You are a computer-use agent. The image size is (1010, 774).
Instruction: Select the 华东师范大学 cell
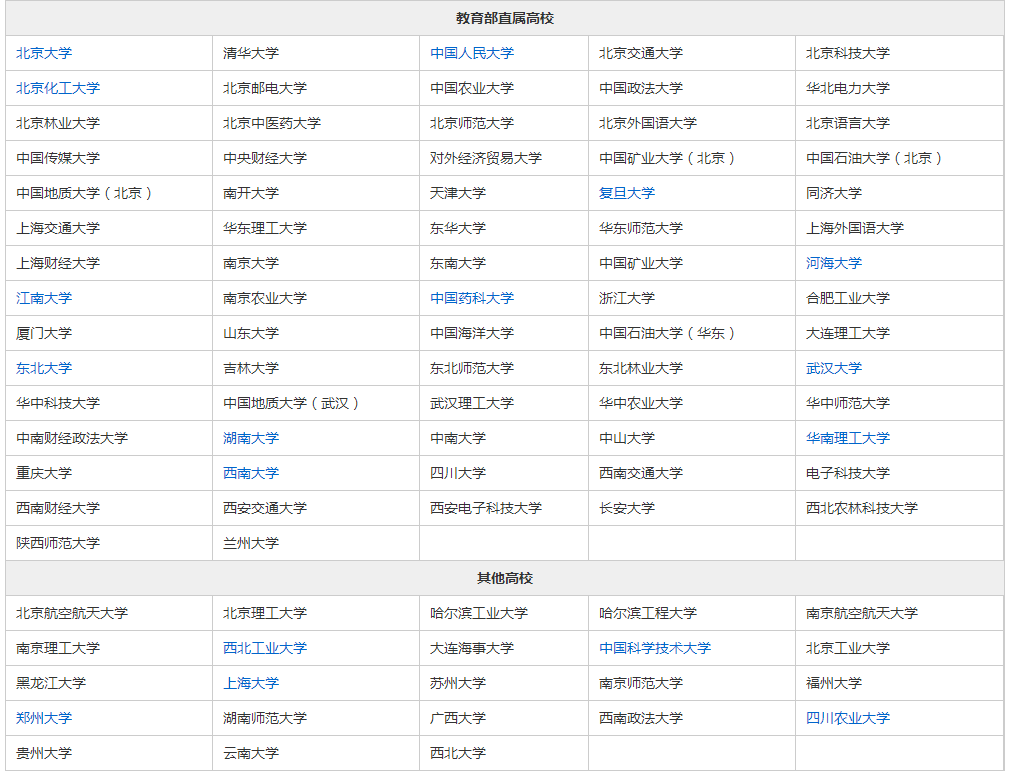click(x=692, y=228)
